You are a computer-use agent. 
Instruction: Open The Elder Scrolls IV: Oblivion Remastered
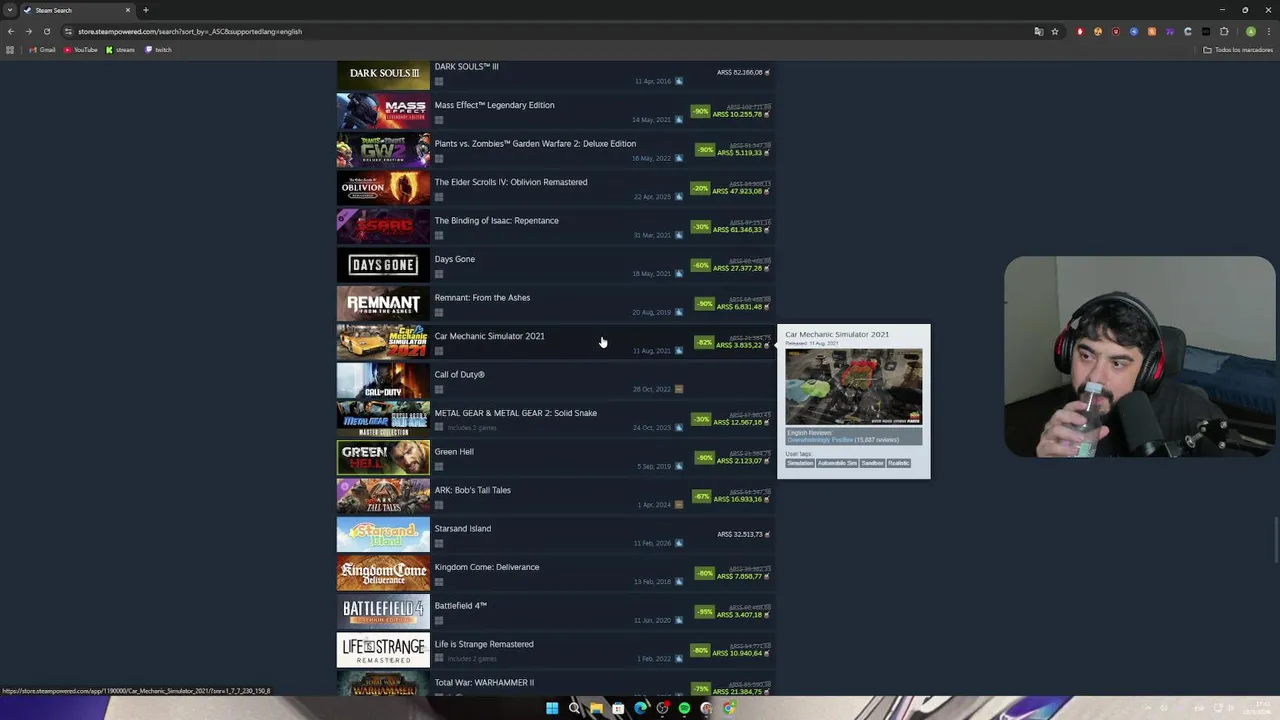click(x=554, y=189)
